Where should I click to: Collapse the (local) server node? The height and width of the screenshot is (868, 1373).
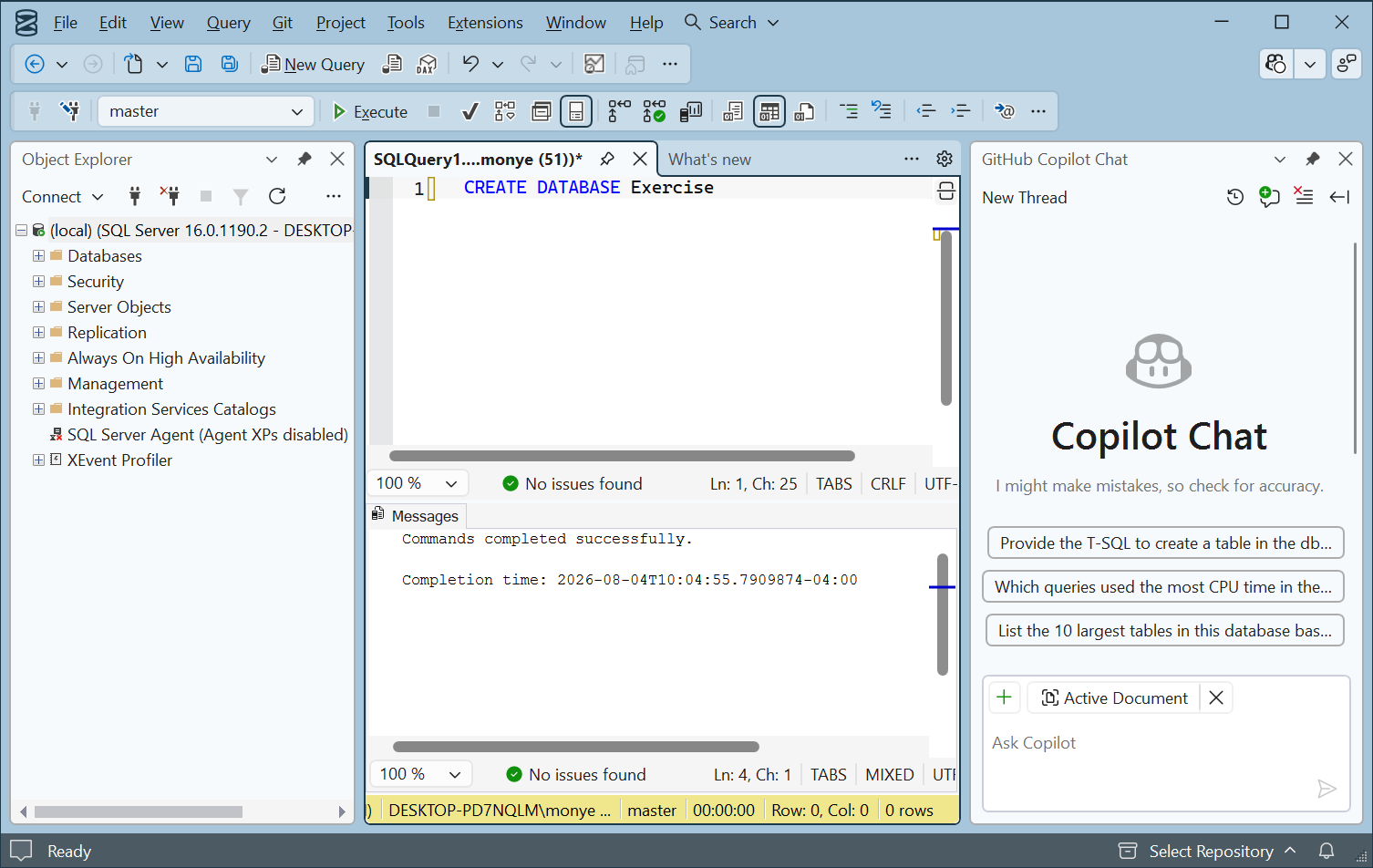21,231
